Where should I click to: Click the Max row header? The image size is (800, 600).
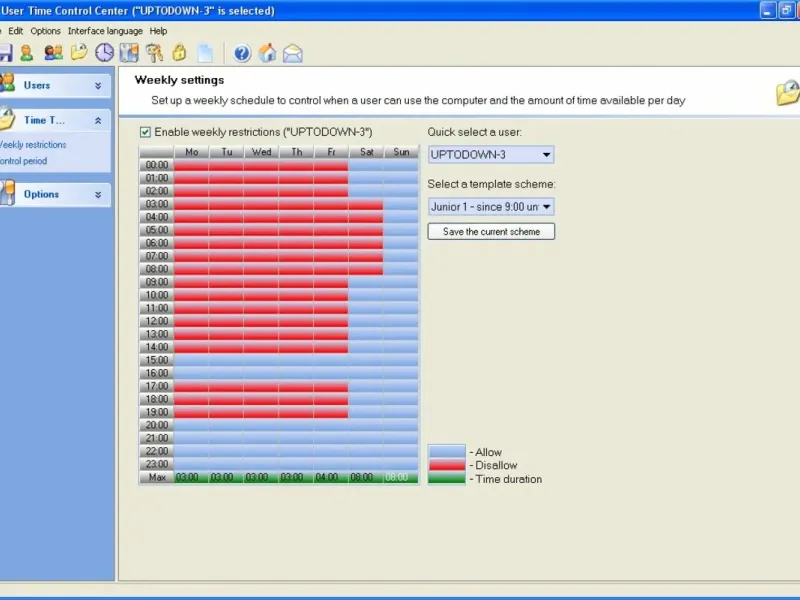(x=157, y=478)
